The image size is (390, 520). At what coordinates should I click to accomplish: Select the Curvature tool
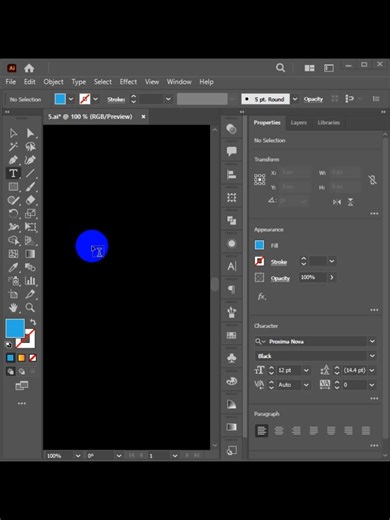tap(30, 160)
